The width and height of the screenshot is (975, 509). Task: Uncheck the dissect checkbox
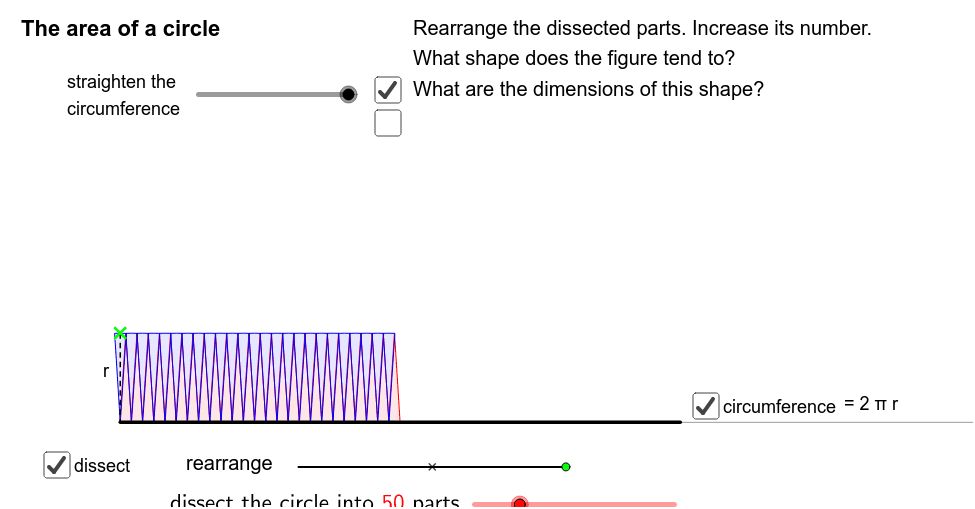coord(57,465)
